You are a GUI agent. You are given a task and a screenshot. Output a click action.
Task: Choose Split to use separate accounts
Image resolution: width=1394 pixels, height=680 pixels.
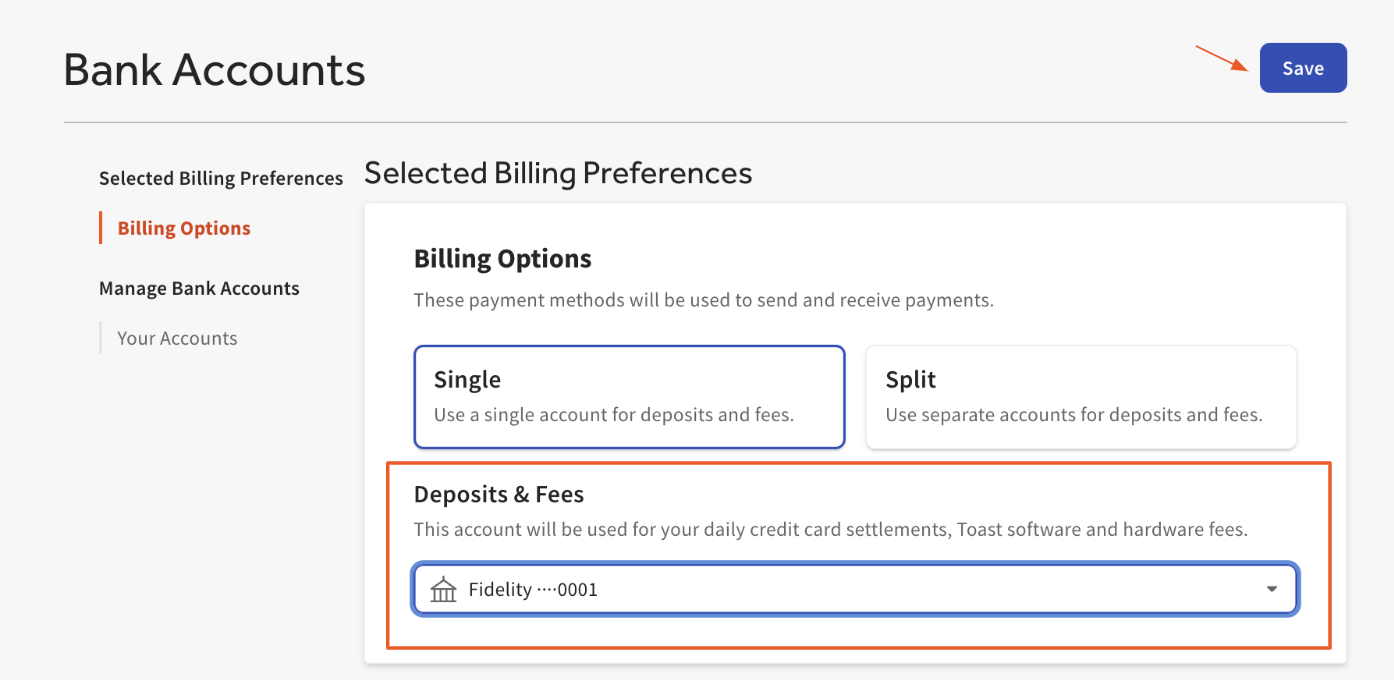(1080, 396)
